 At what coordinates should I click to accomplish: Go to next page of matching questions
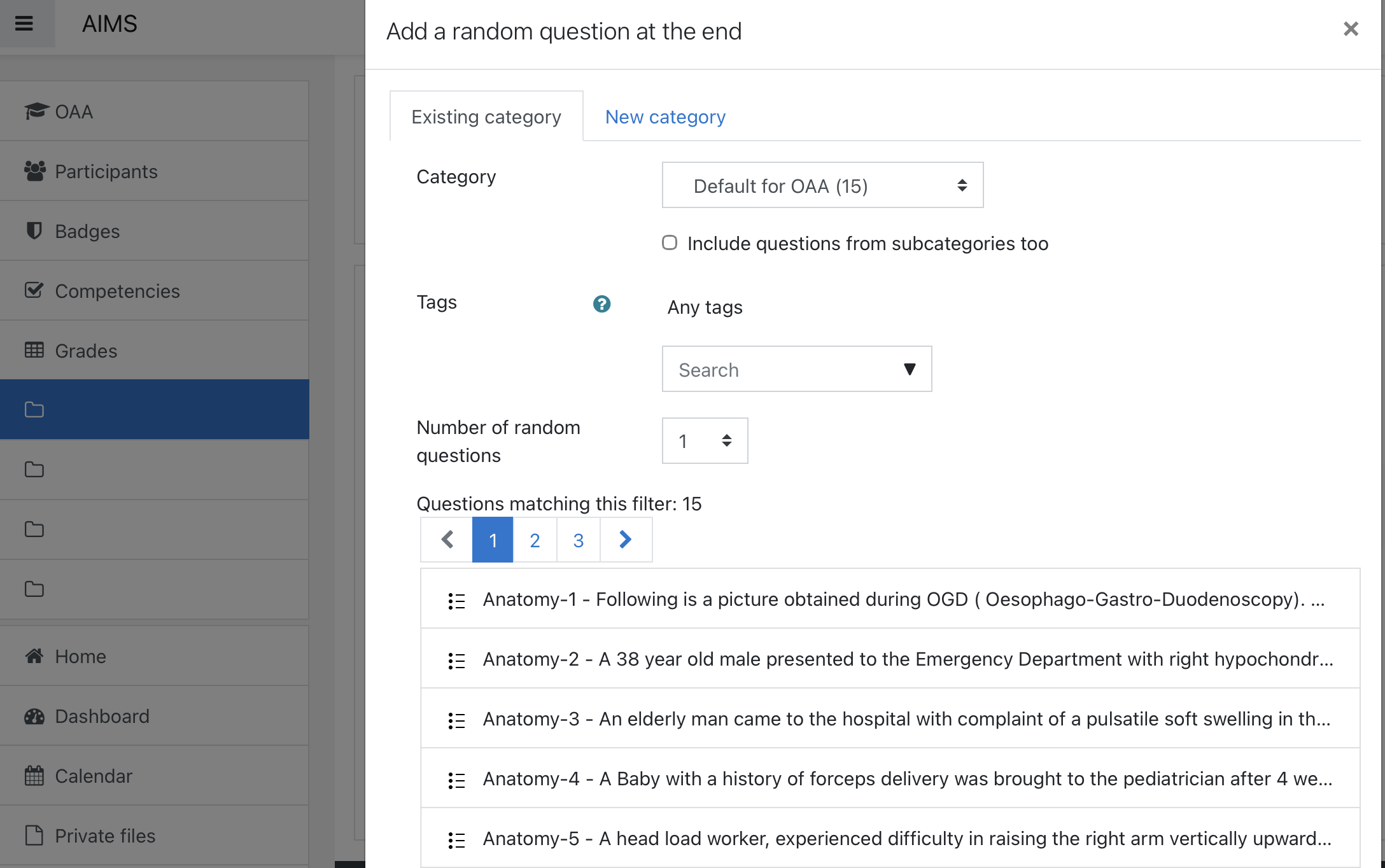click(626, 540)
